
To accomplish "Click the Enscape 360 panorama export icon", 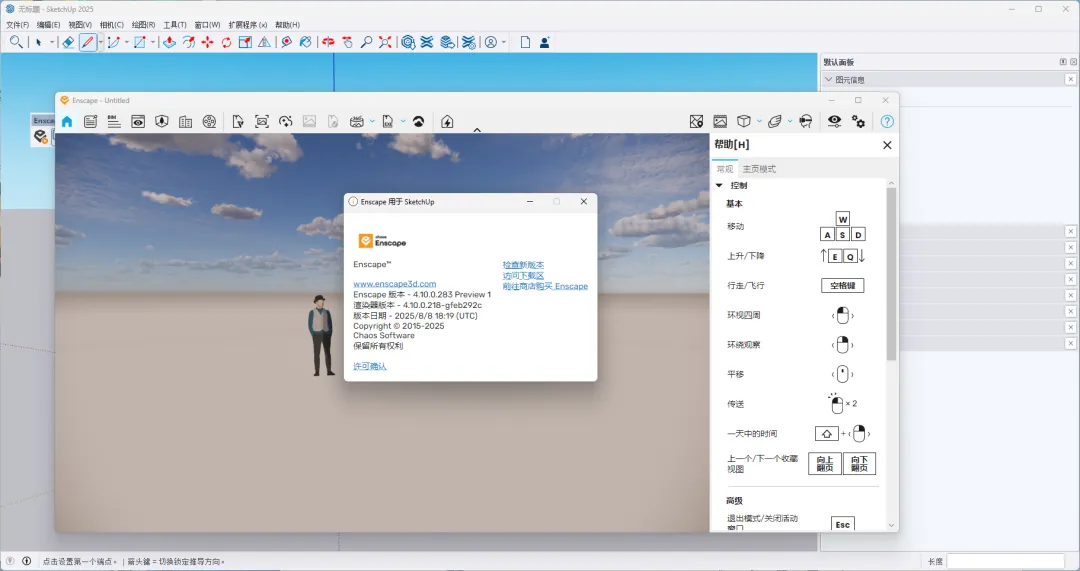I will click(357, 121).
